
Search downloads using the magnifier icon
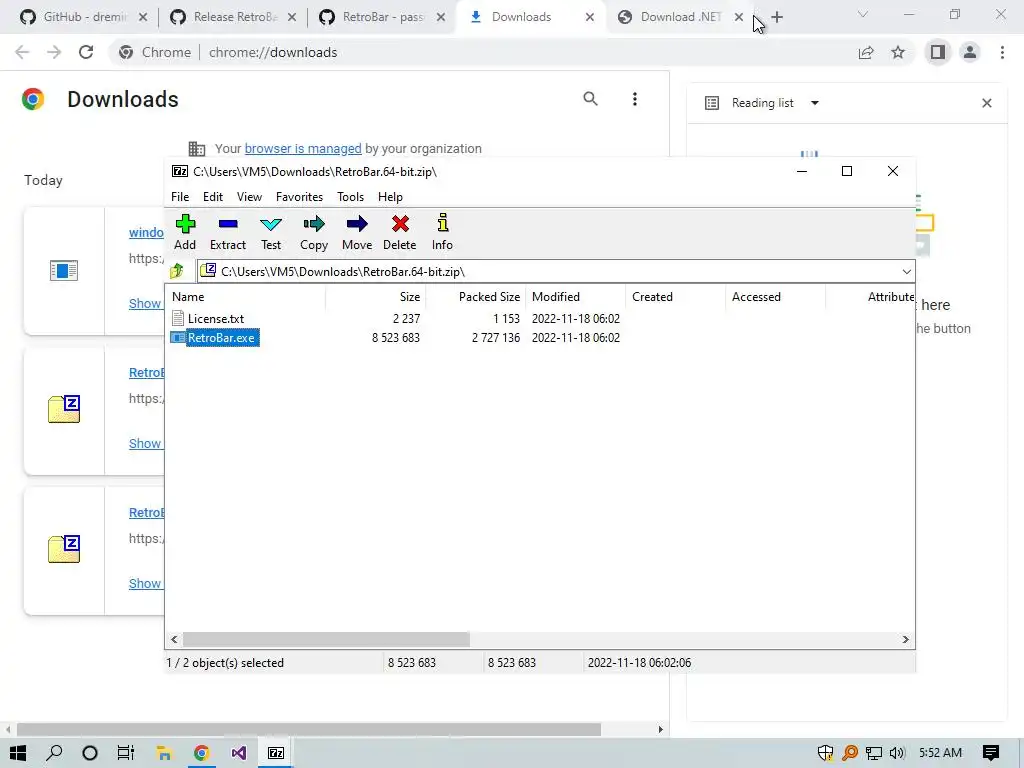590,99
